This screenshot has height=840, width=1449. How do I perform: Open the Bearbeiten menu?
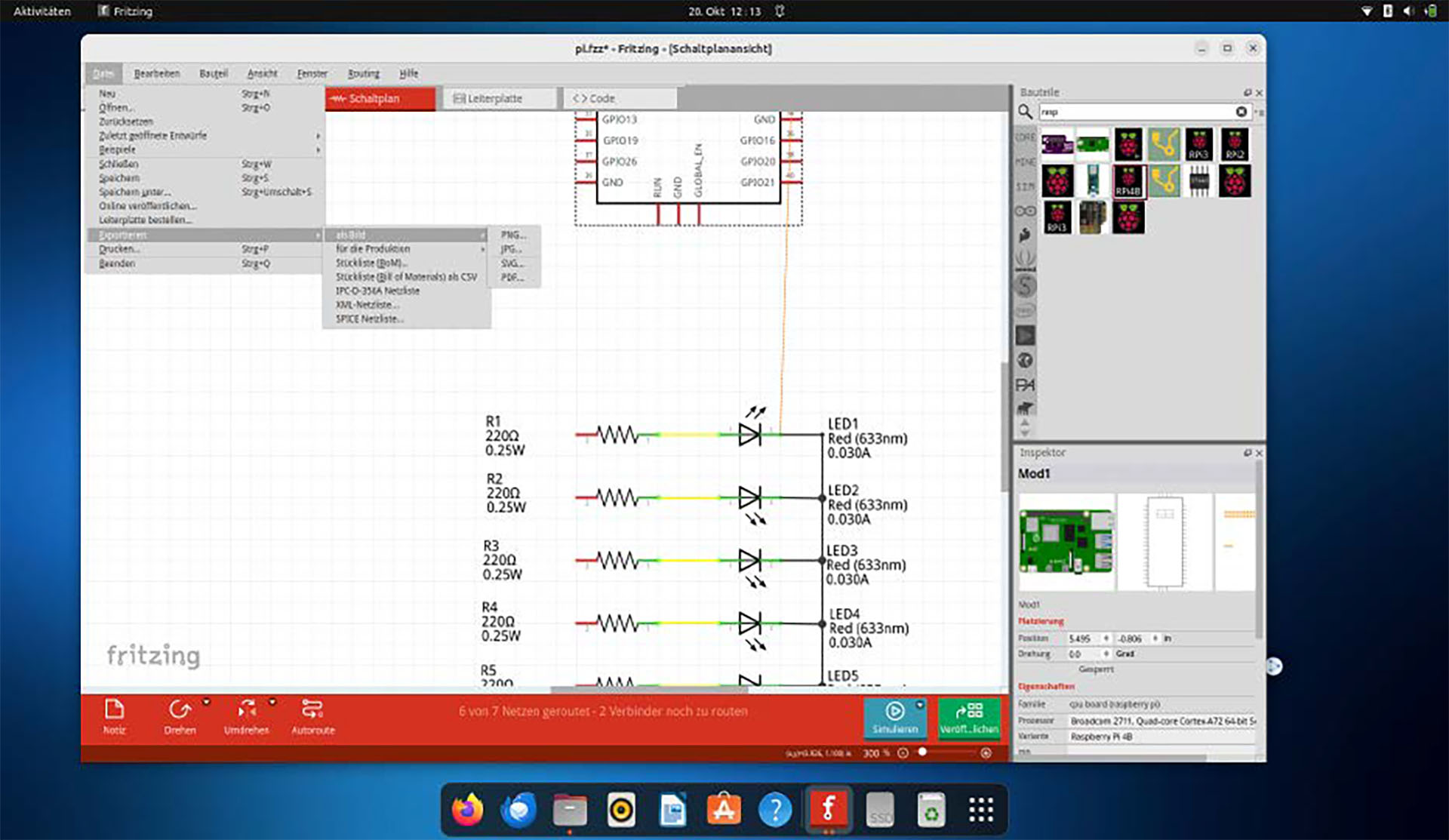coord(157,73)
